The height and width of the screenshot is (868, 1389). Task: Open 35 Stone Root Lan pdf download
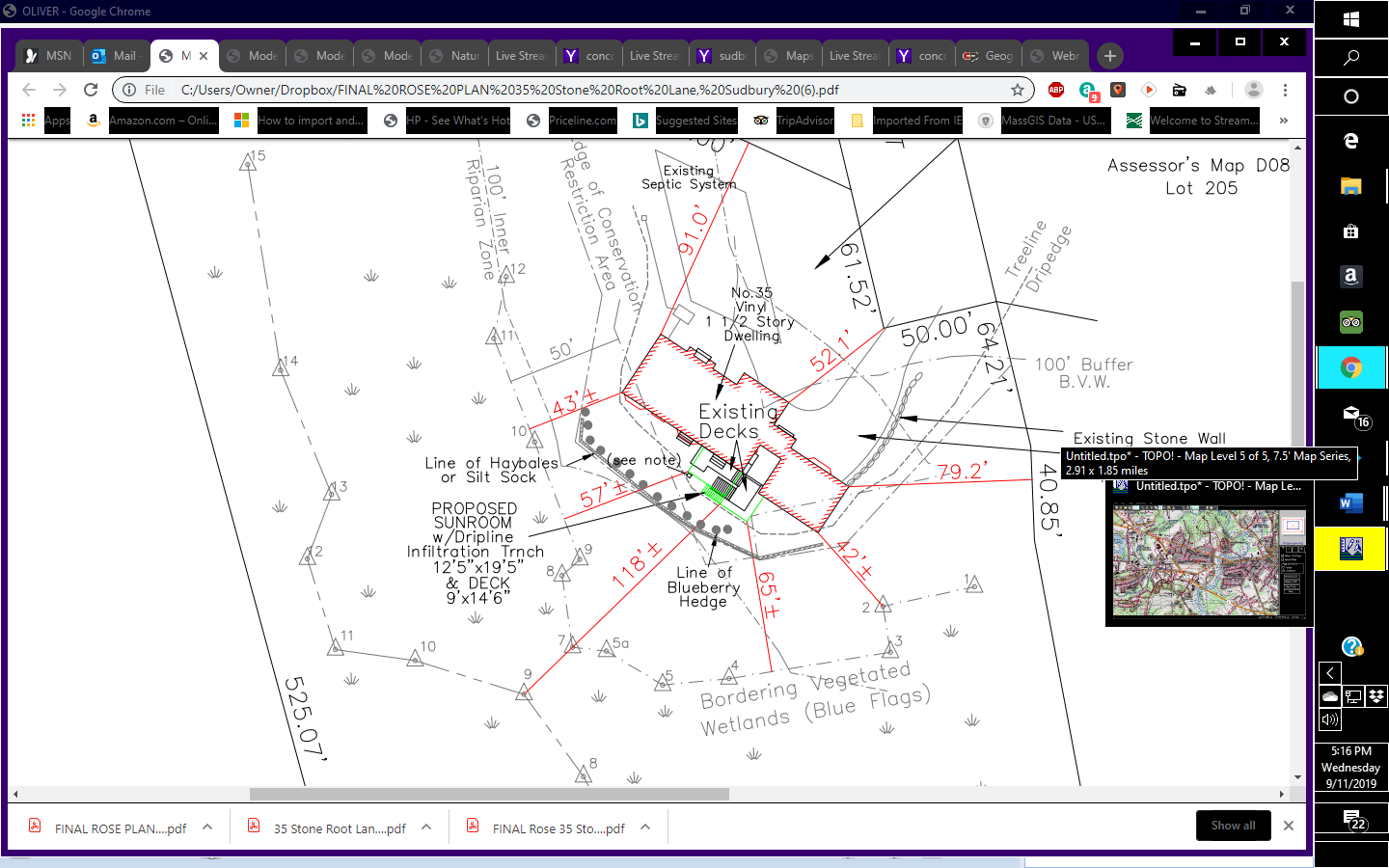326,827
